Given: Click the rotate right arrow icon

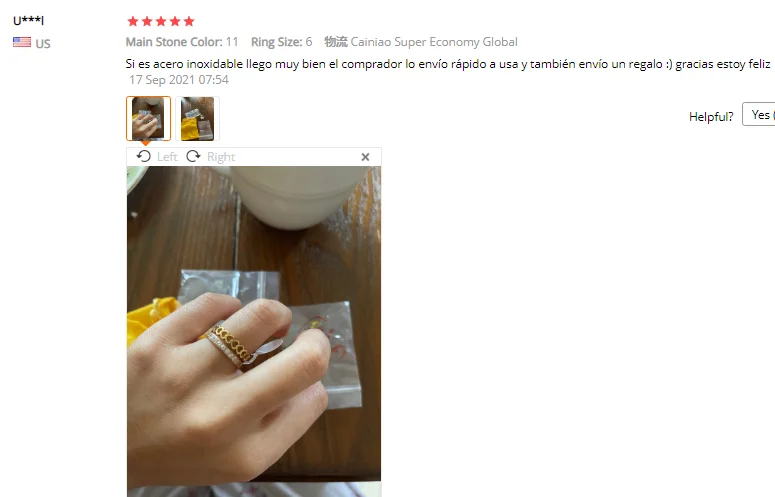Looking at the screenshot, I should pos(193,156).
